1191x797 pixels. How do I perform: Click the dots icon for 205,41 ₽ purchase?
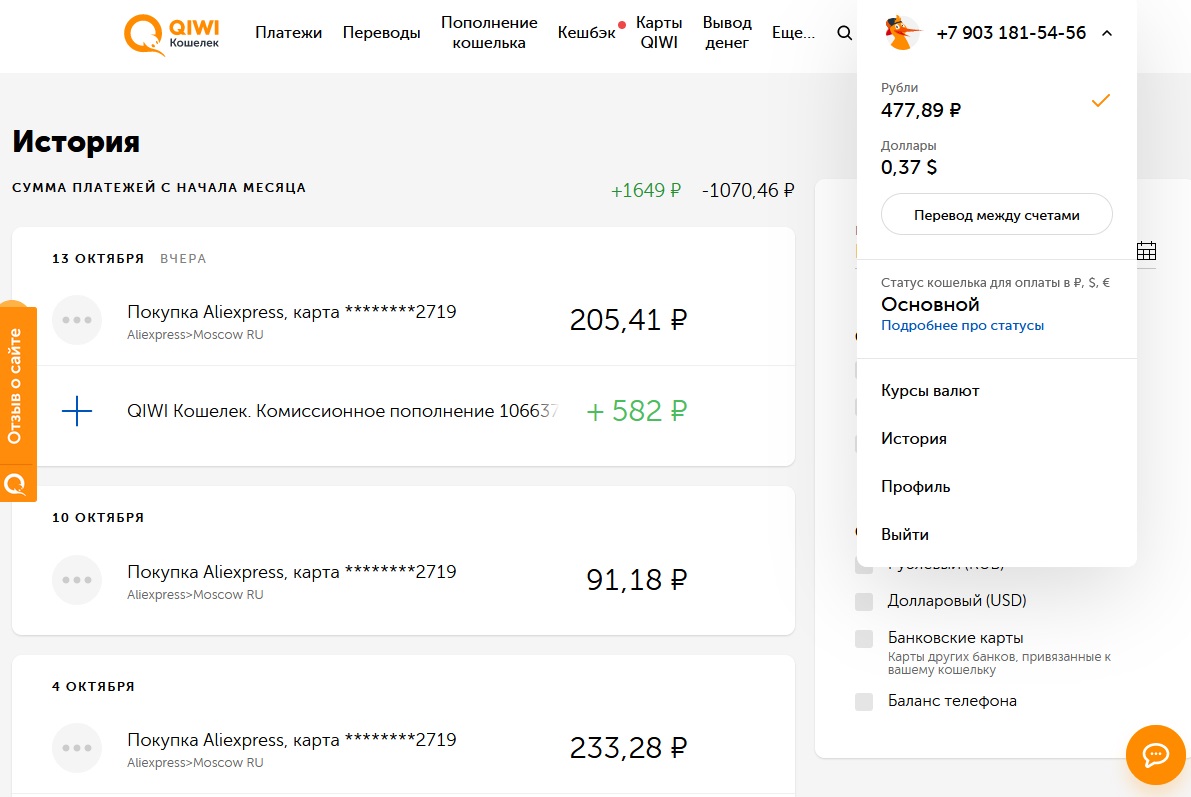77,320
